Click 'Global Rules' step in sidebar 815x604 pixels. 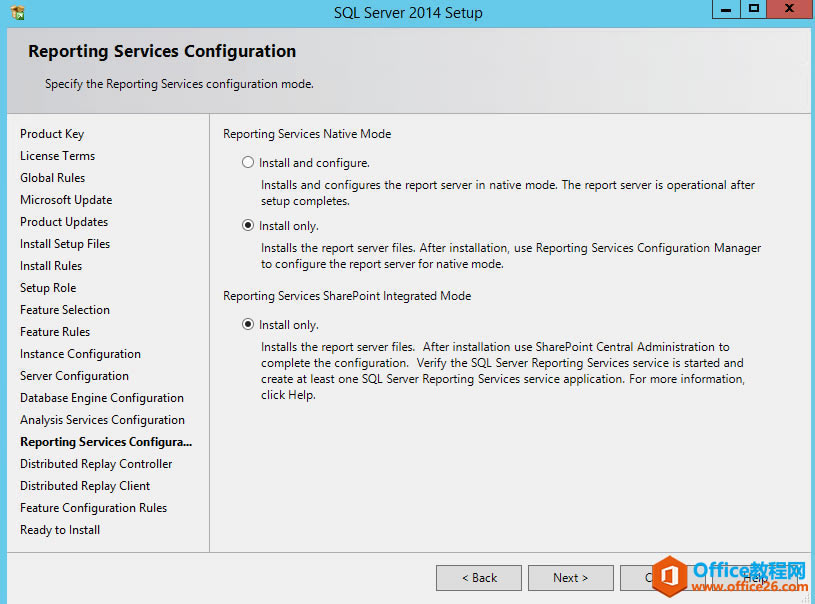(x=52, y=178)
